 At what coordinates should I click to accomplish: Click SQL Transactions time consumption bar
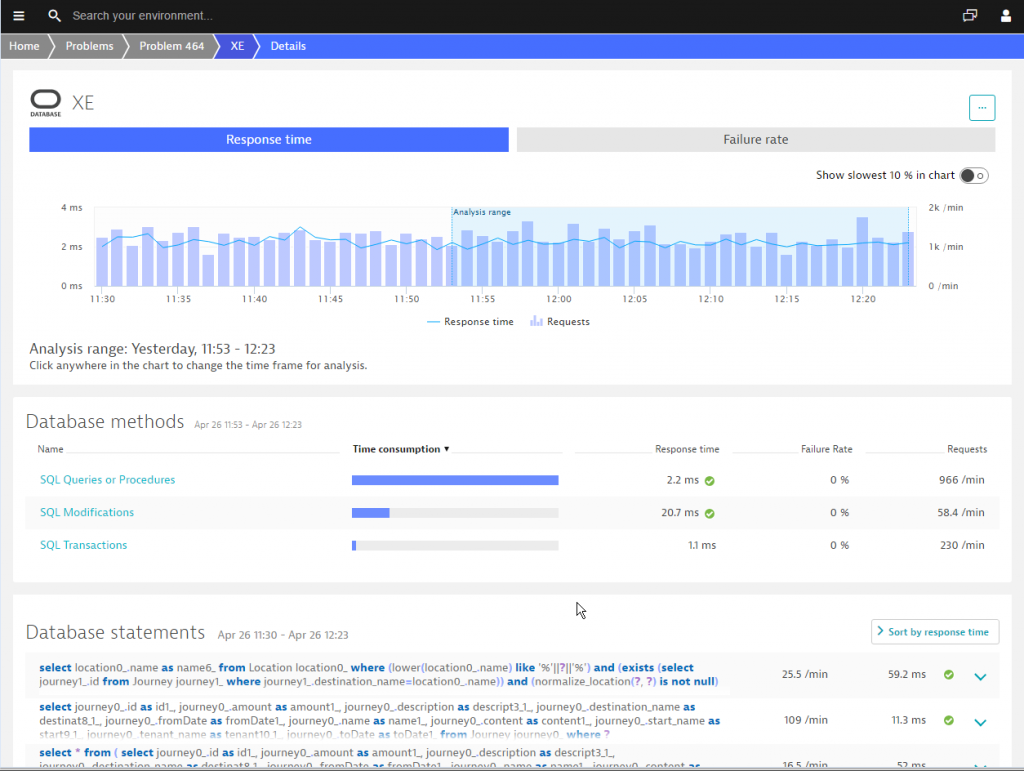(455, 546)
